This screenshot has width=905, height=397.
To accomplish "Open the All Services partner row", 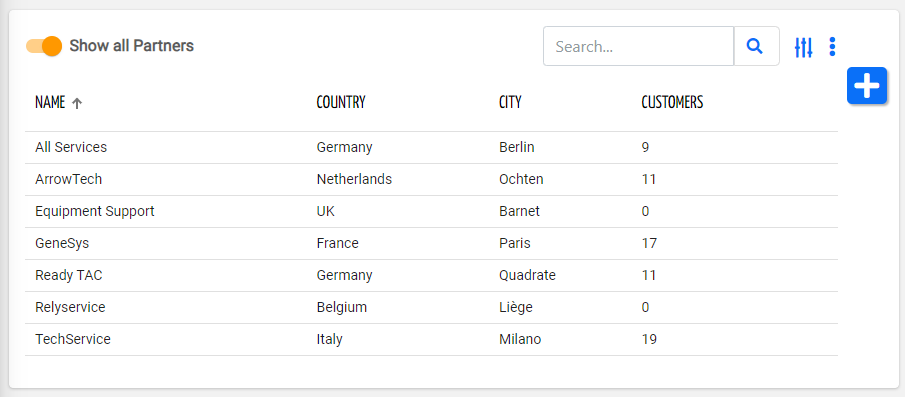I will pos(431,148).
